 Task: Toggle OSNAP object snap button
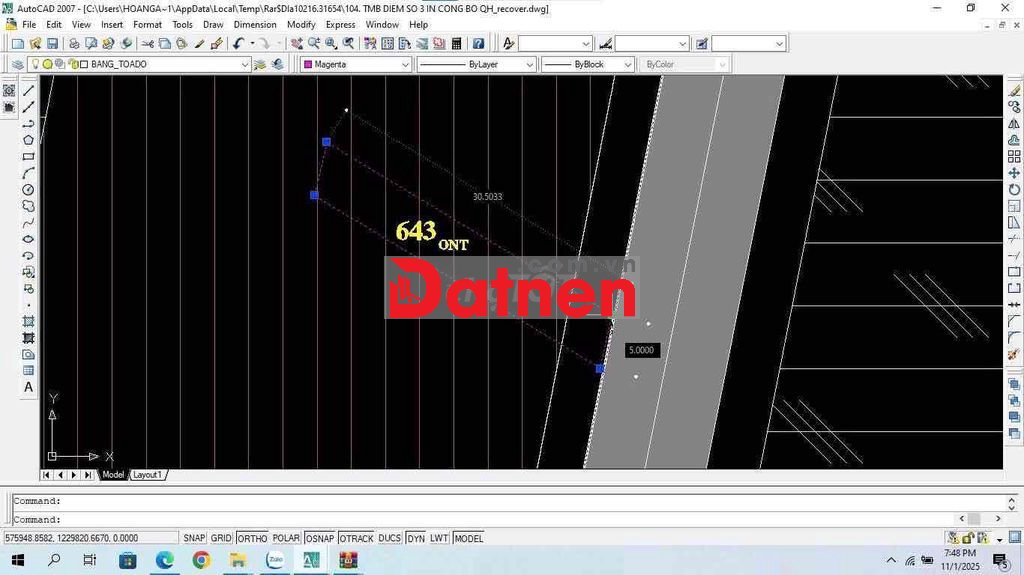(319, 538)
